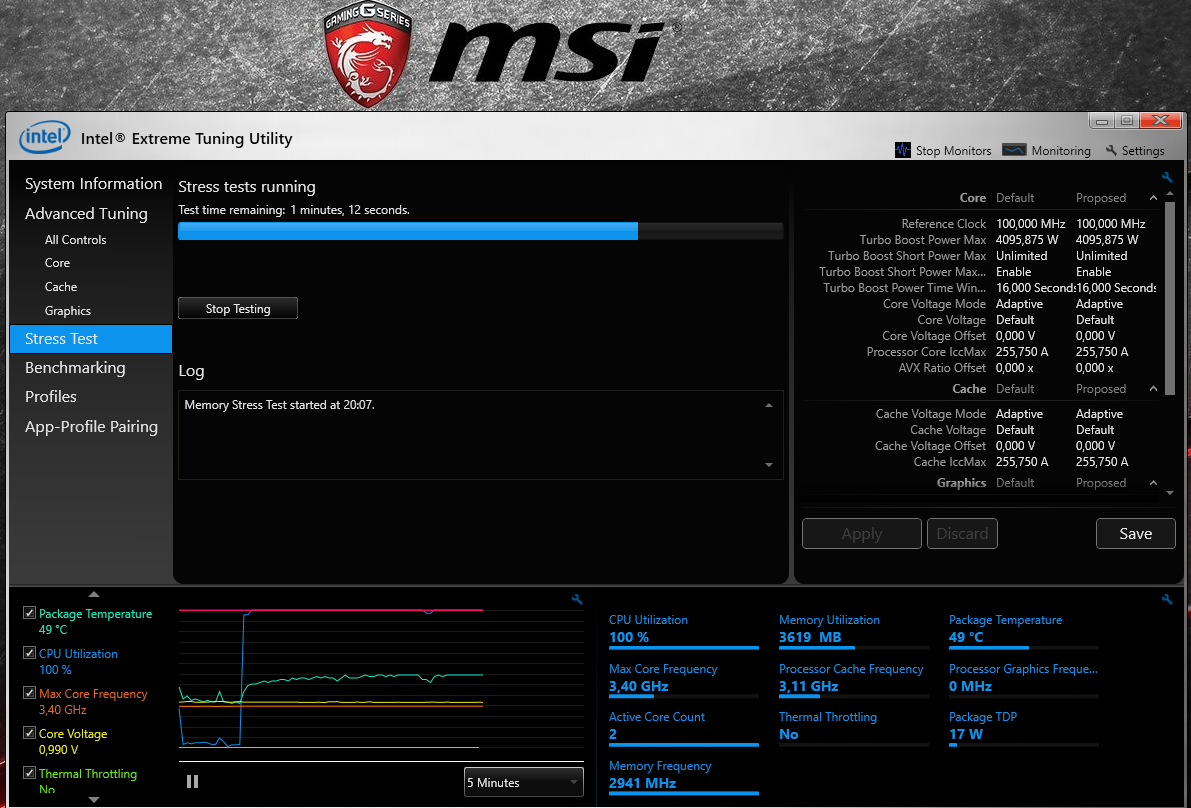Open System Information in the sidebar
Viewport: 1191px width, 808px height.
[93, 184]
